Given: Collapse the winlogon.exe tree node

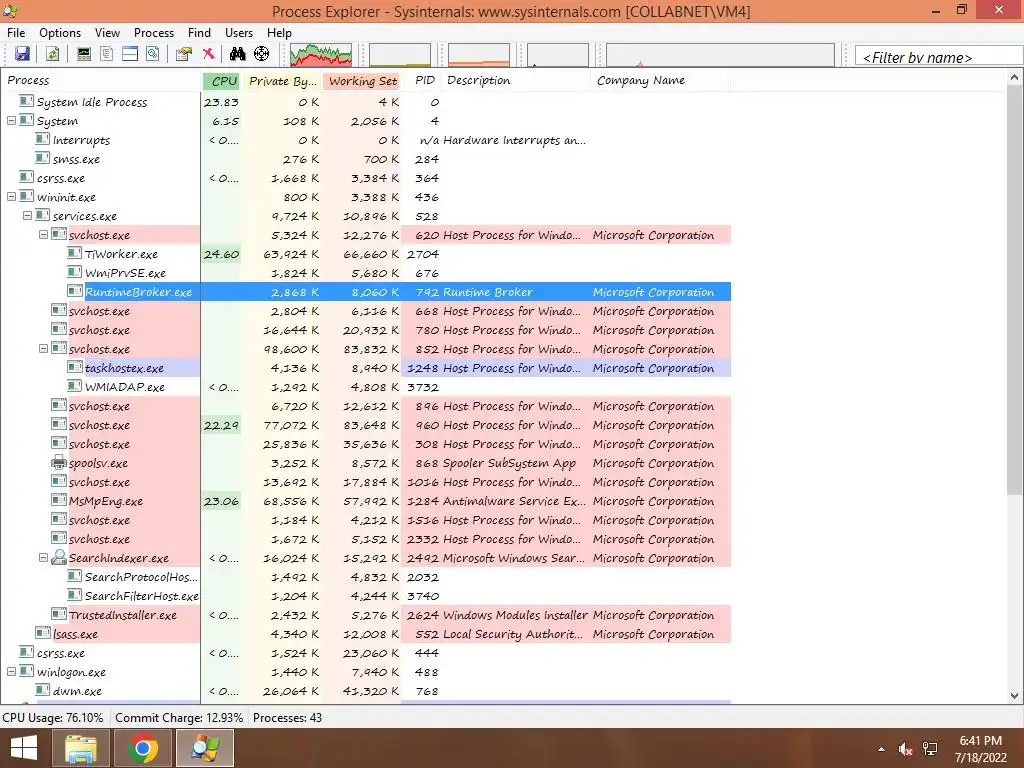Looking at the screenshot, I should (12, 671).
